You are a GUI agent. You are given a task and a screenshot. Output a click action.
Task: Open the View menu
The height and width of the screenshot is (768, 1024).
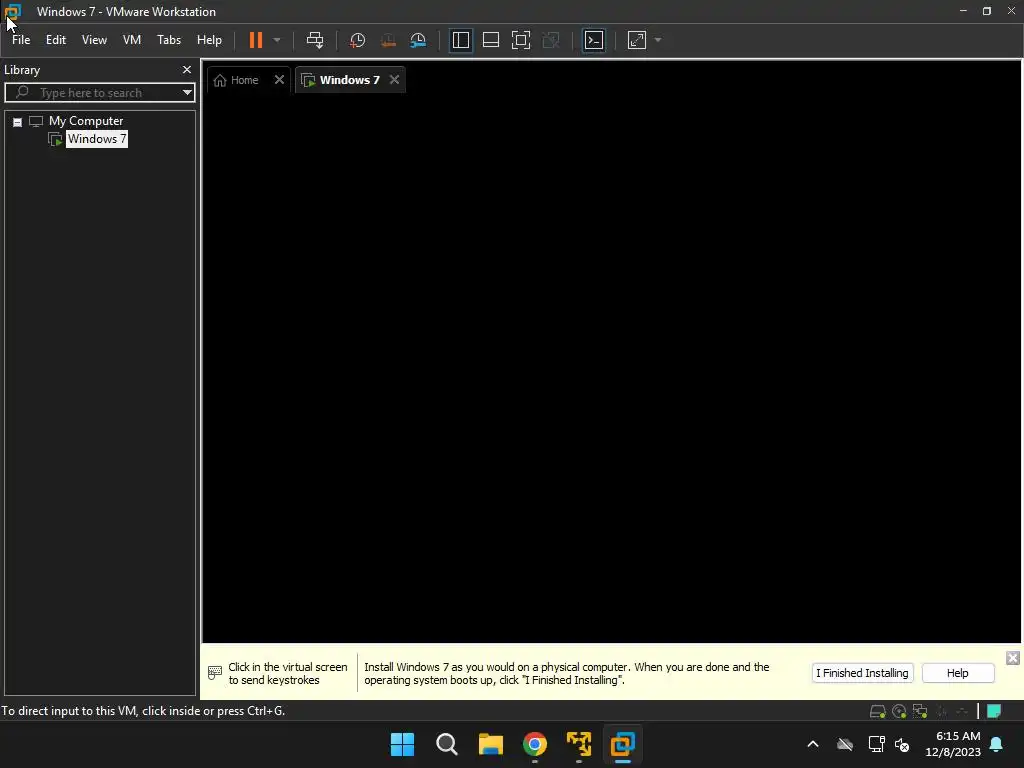click(x=94, y=40)
